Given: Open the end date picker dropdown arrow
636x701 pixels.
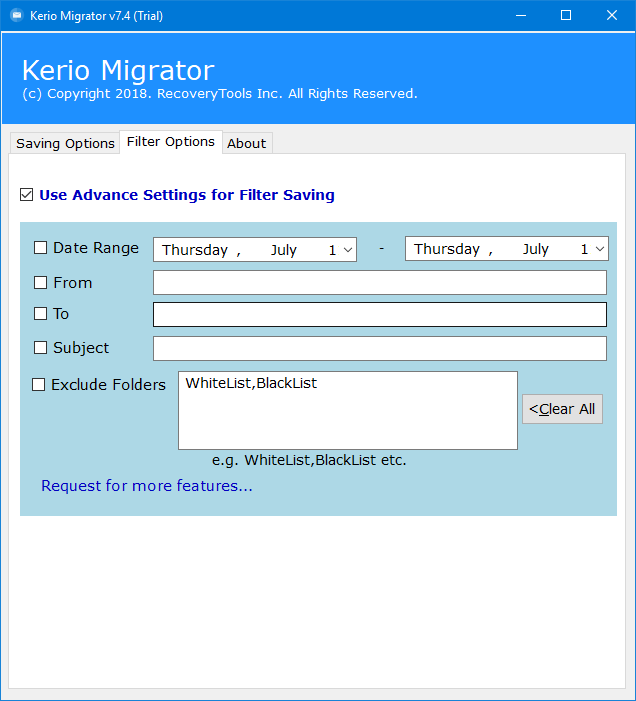Looking at the screenshot, I should pos(600,249).
